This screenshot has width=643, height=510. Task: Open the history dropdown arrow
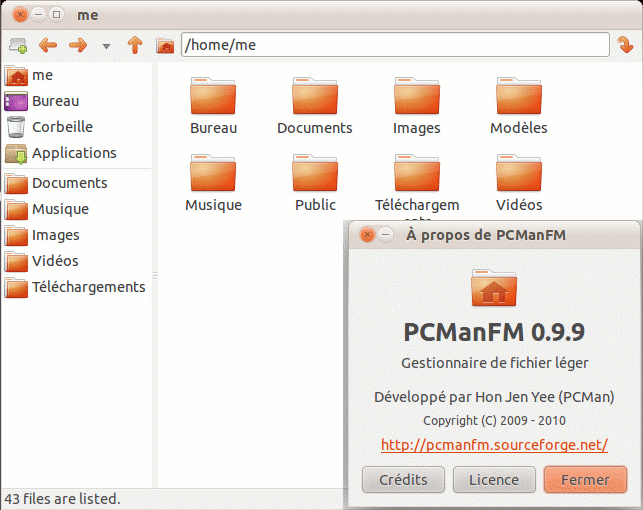(x=106, y=46)
